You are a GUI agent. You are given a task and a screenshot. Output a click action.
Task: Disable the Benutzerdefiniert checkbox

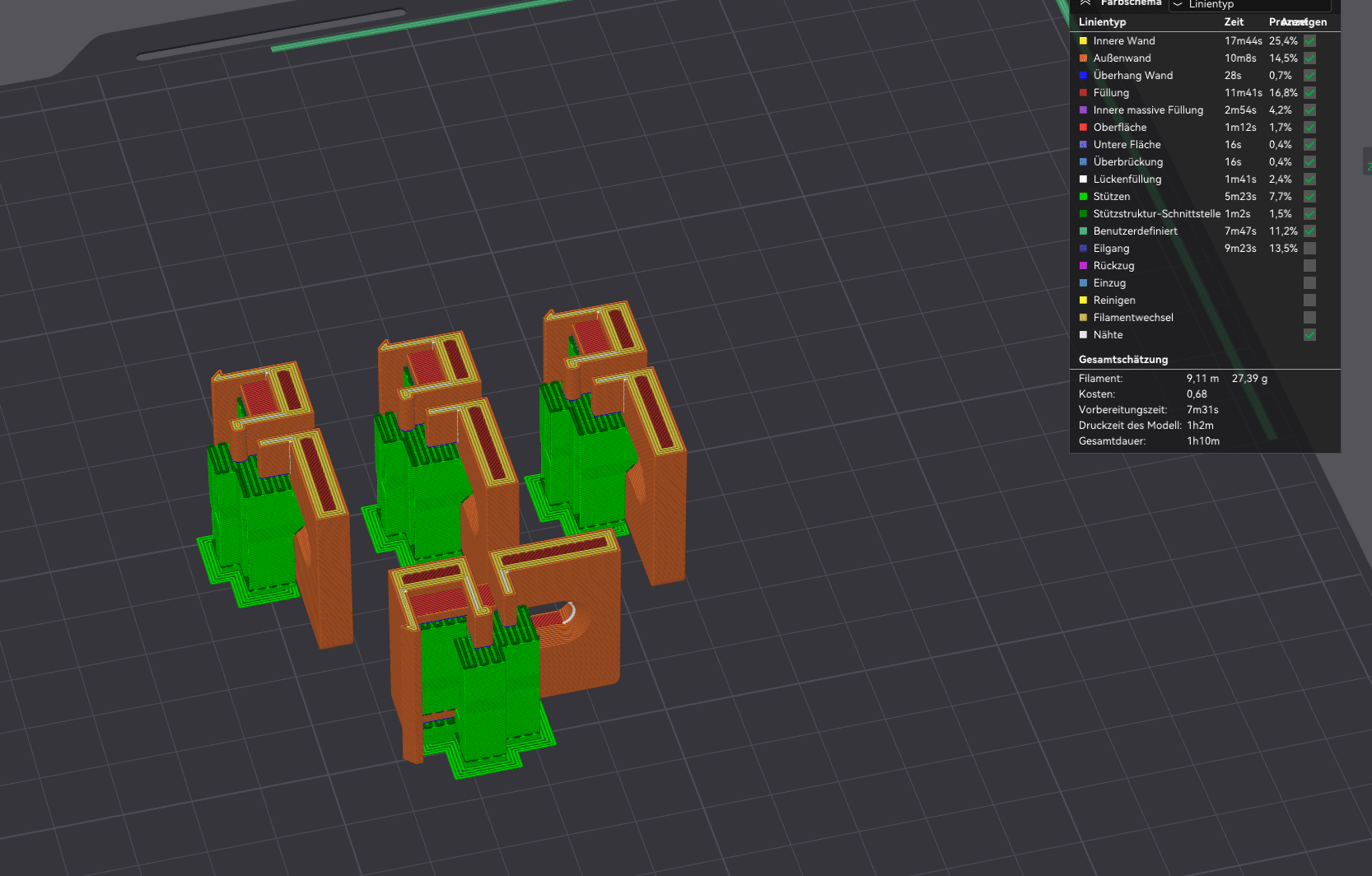(1309, 231)
